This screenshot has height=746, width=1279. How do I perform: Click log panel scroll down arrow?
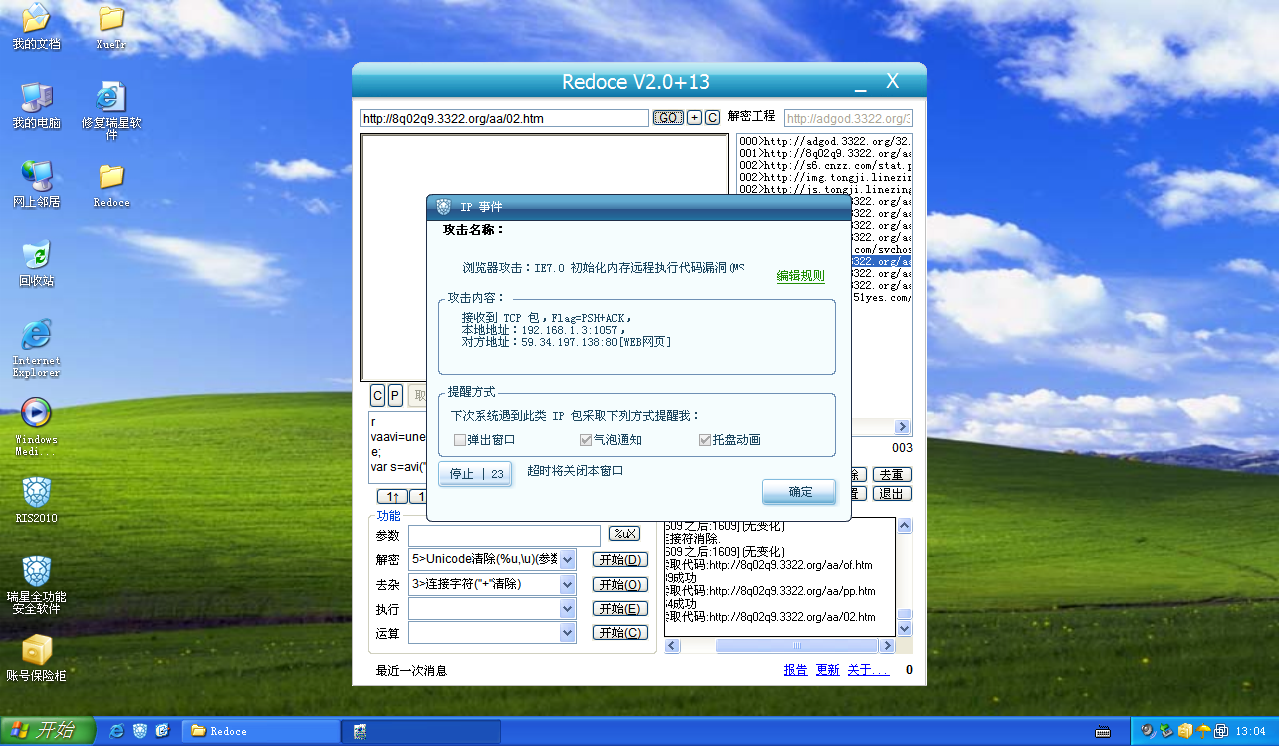coord(905,629)
